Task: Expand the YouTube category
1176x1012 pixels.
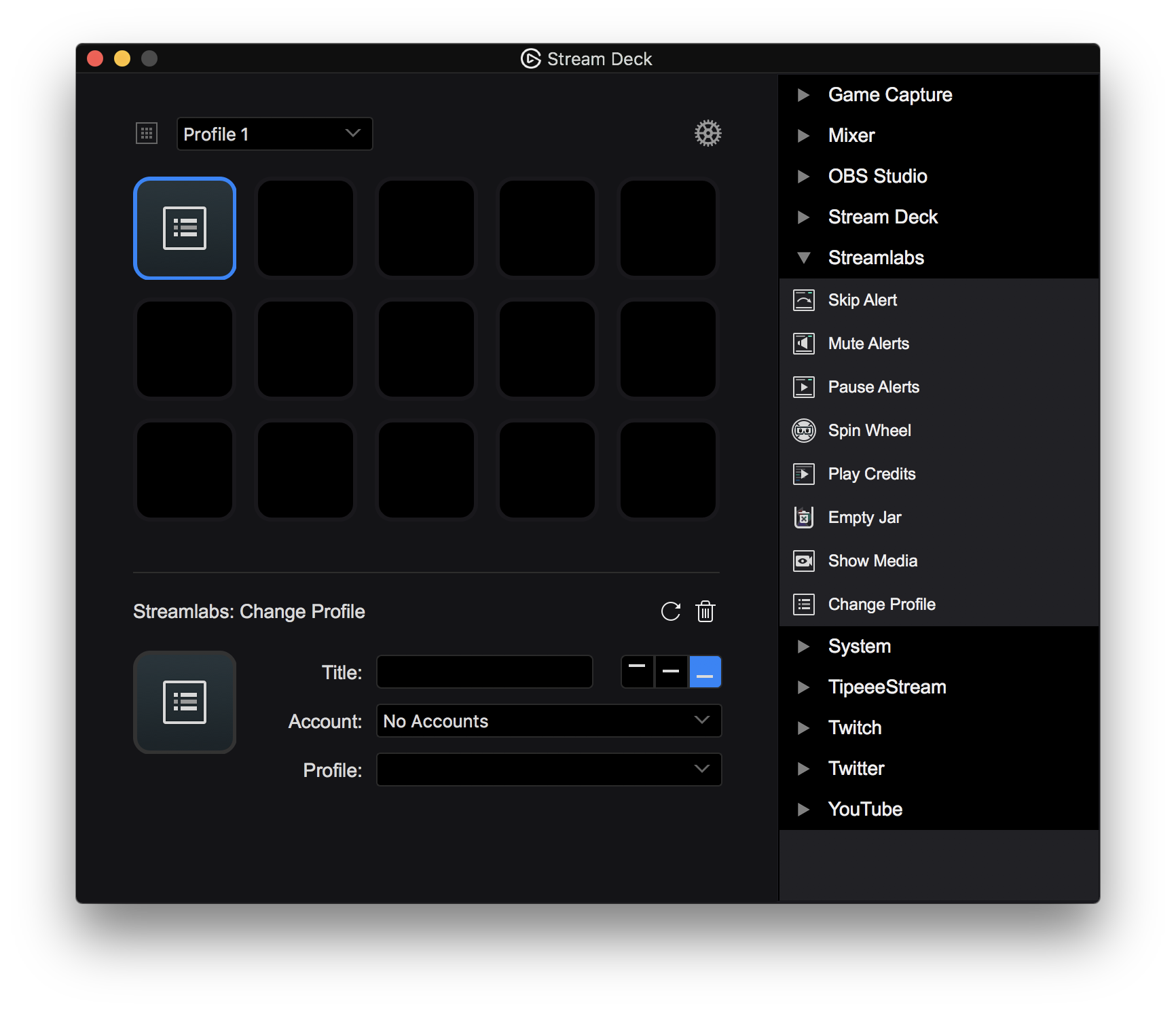Action: (803, 809)
